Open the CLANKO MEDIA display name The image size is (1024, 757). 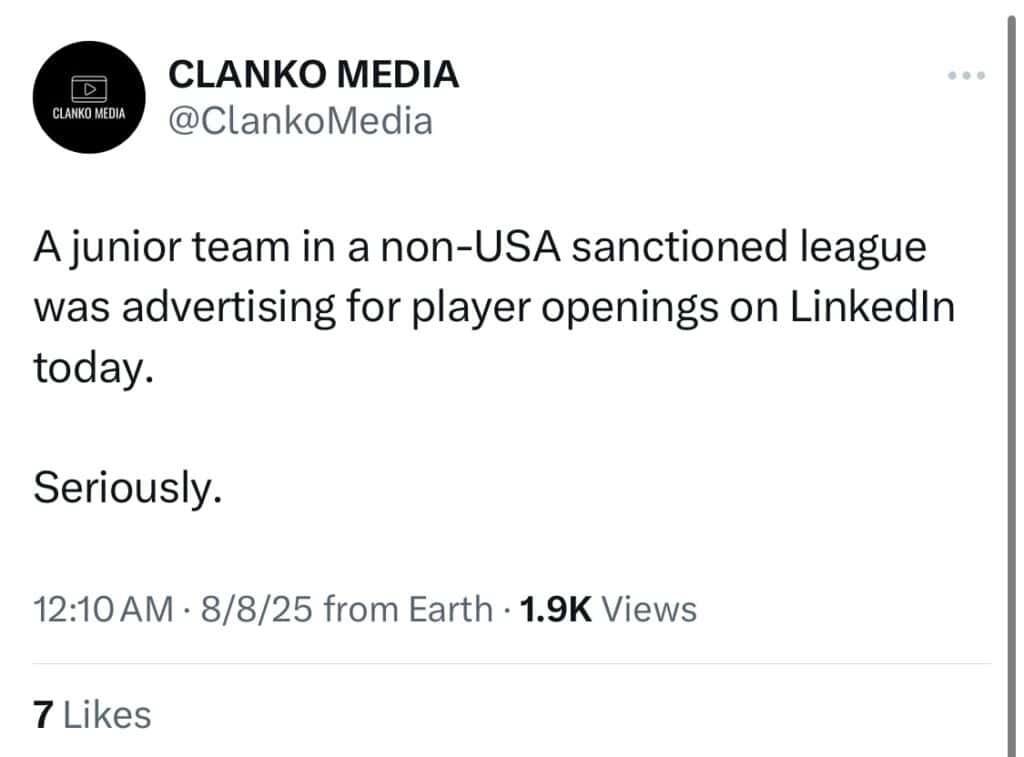315,73
